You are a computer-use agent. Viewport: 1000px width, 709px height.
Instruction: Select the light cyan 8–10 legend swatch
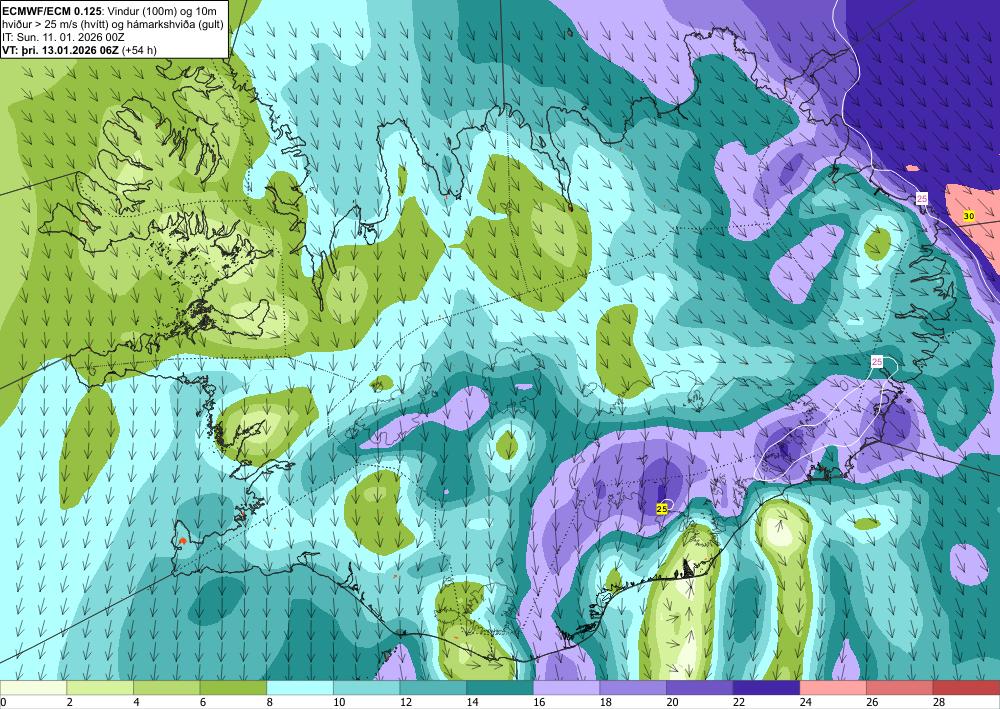click(x=300, y=688)
